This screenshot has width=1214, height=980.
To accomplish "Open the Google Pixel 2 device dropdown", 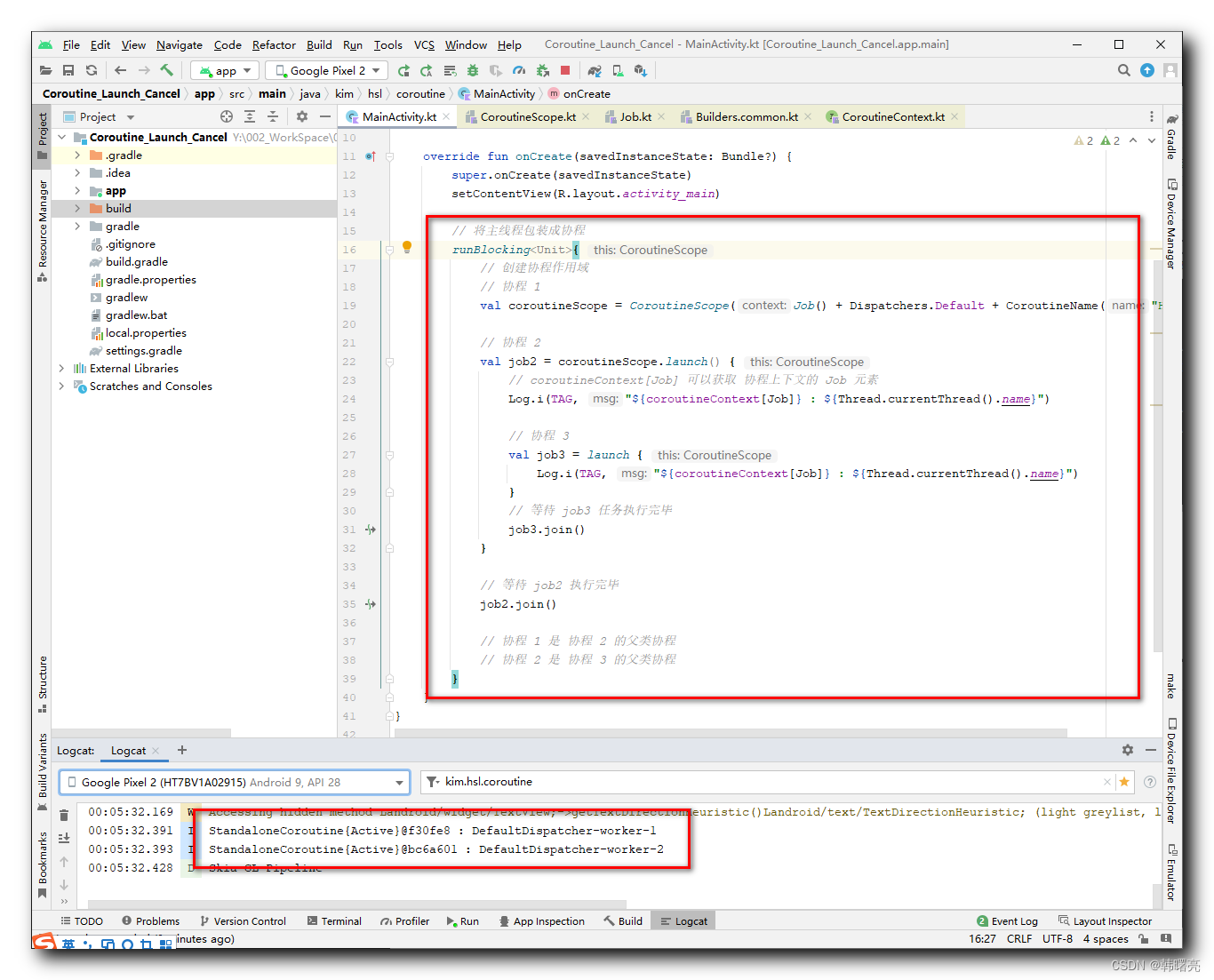I will [327, 70].
